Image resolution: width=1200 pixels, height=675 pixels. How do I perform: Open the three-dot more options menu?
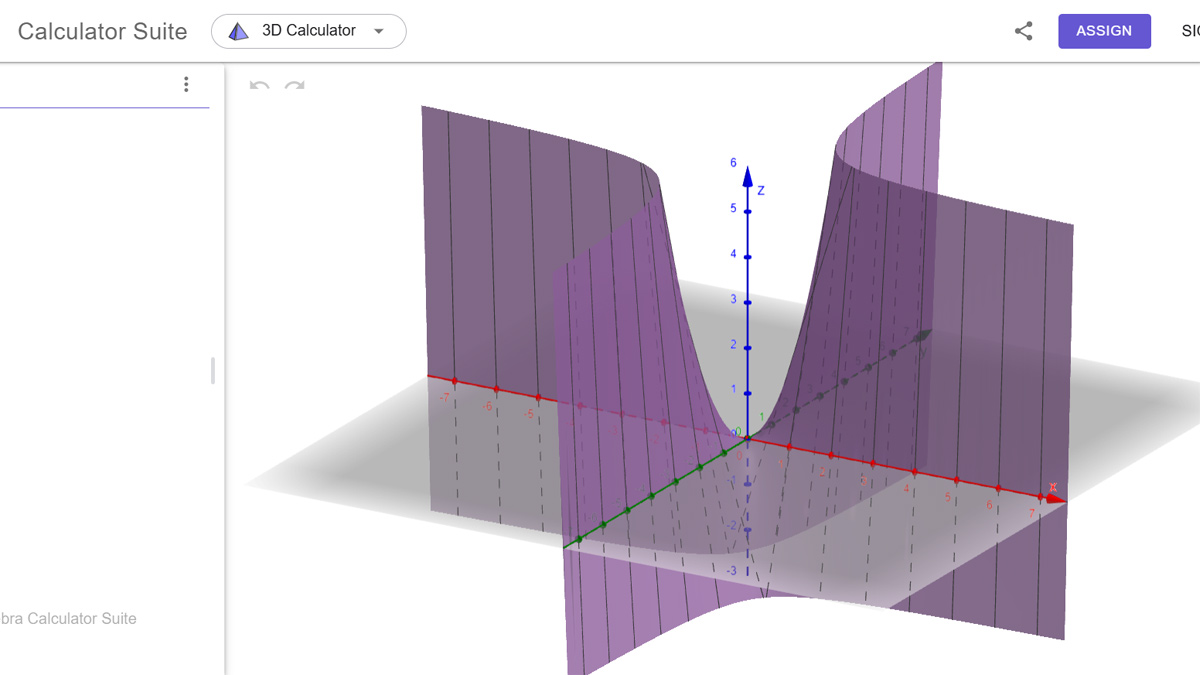(x=186, y=85)
